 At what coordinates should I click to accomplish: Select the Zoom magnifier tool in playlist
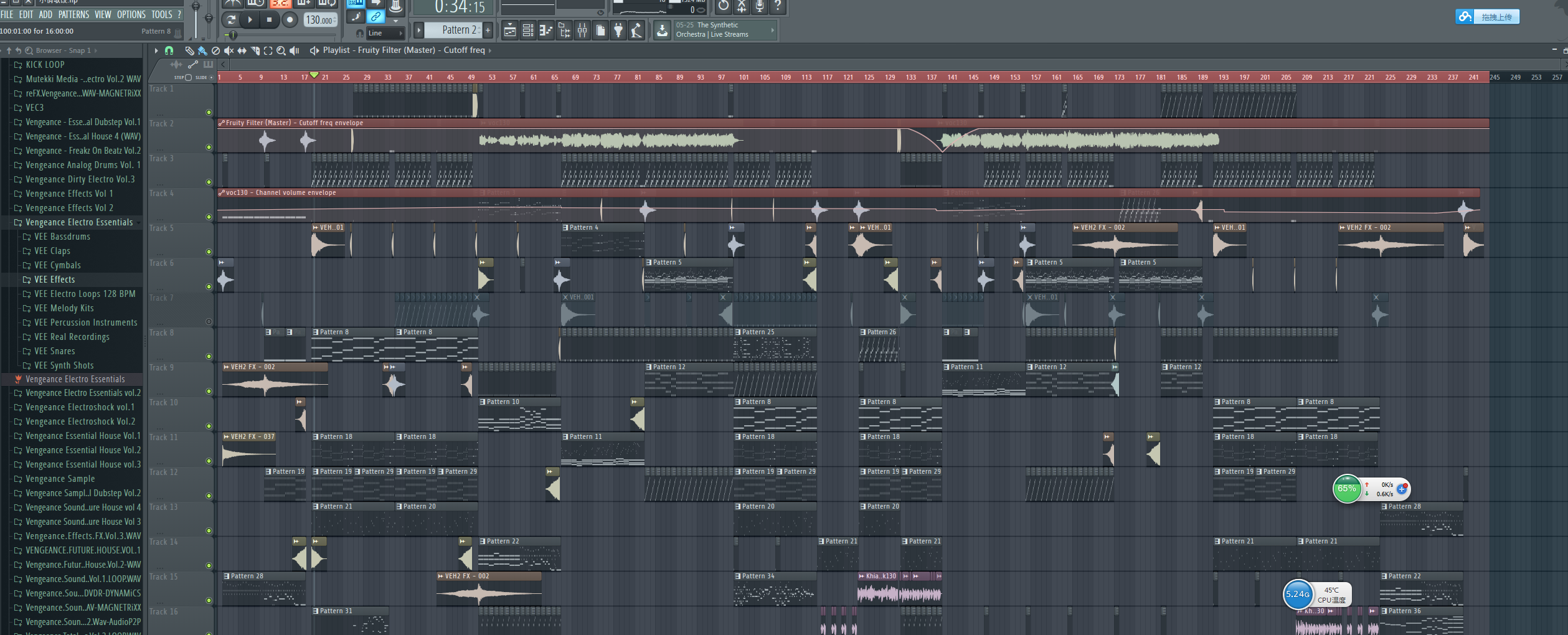coord(281,50)
